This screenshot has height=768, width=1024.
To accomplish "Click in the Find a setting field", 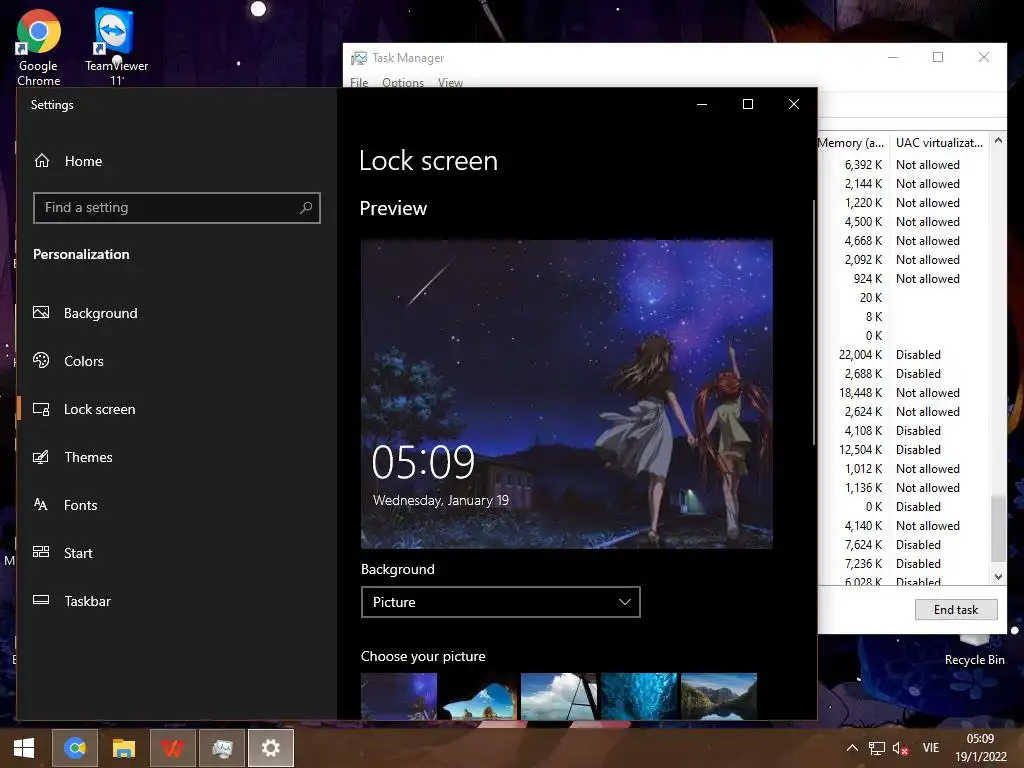I will point(177,208).
